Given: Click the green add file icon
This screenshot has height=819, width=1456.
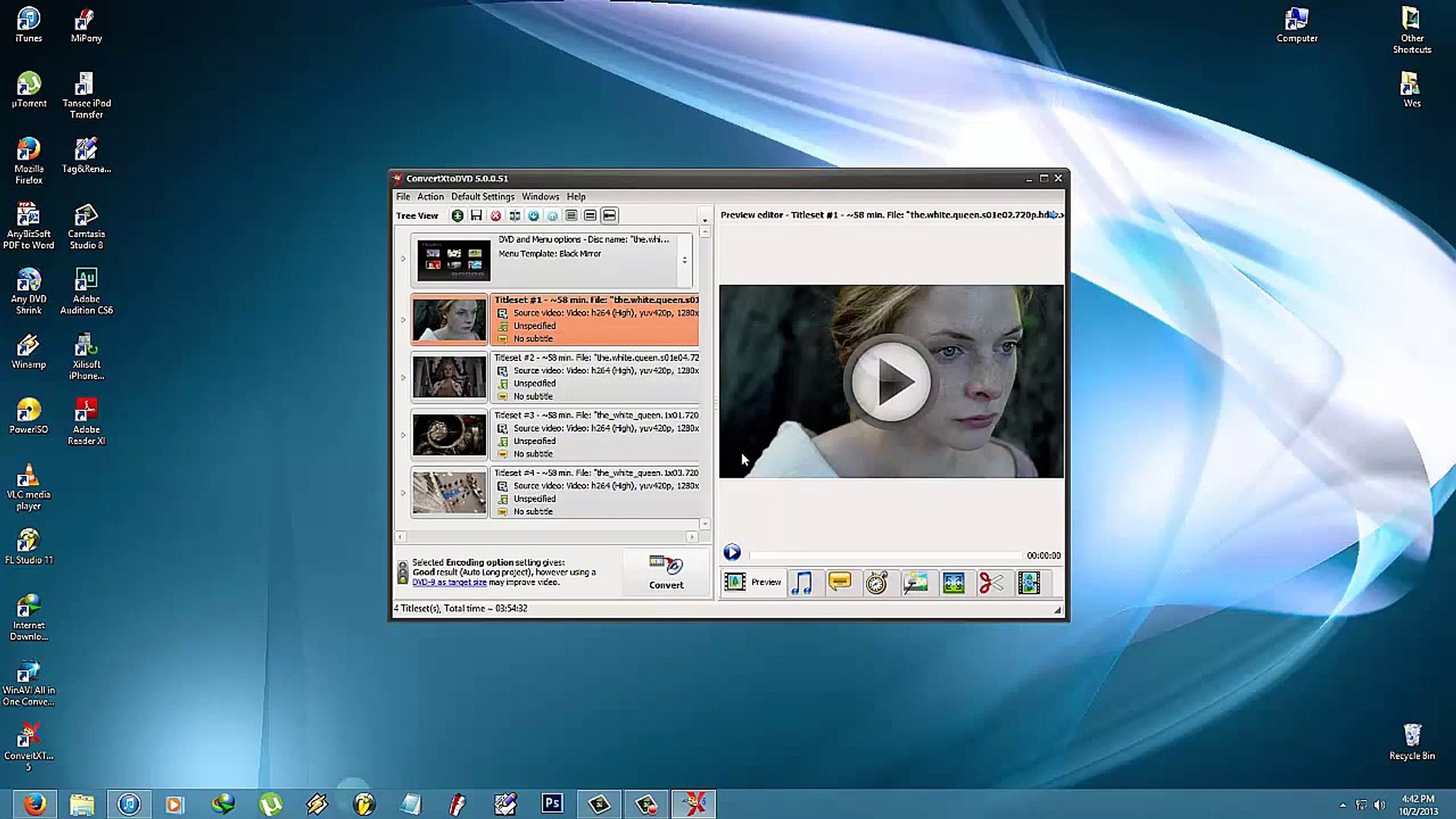Looking at the screenshot, I should [457, 216].
